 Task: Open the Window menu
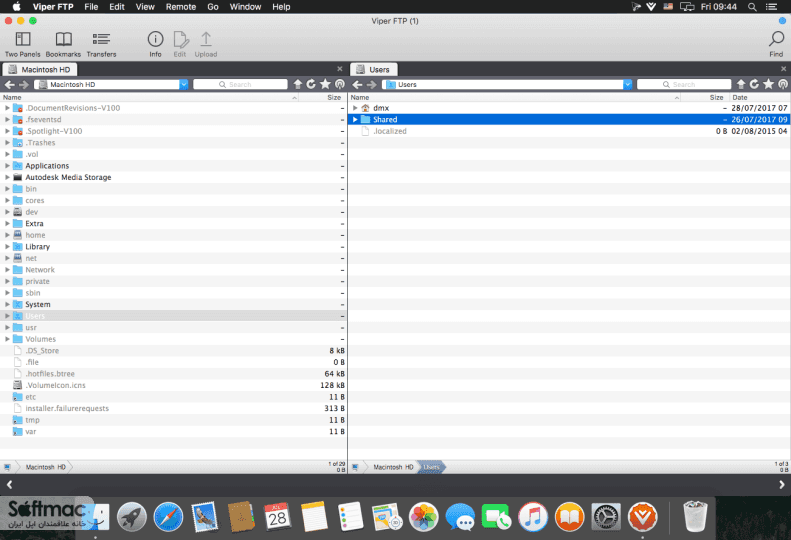coord(245,7)
